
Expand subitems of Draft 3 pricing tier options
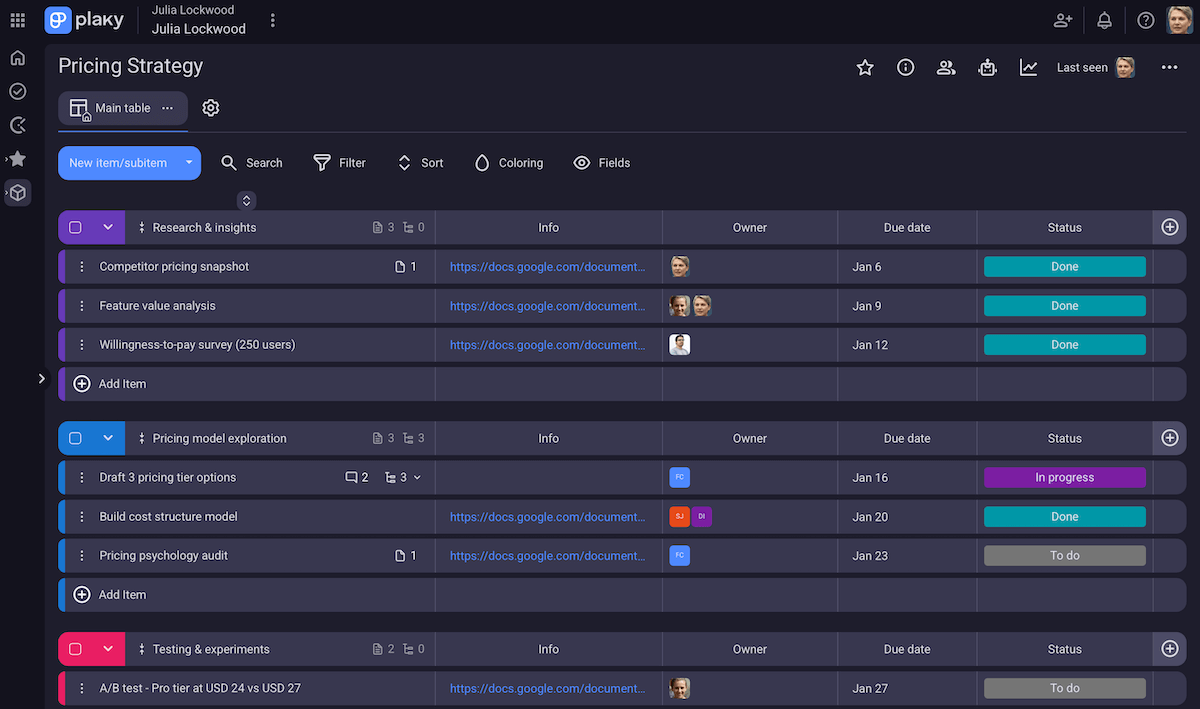(x=417, y=477)
